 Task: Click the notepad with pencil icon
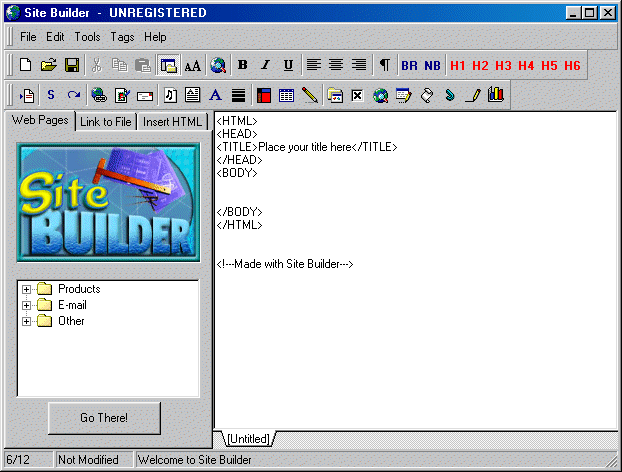pyautogui.click(x=403, y=96)
